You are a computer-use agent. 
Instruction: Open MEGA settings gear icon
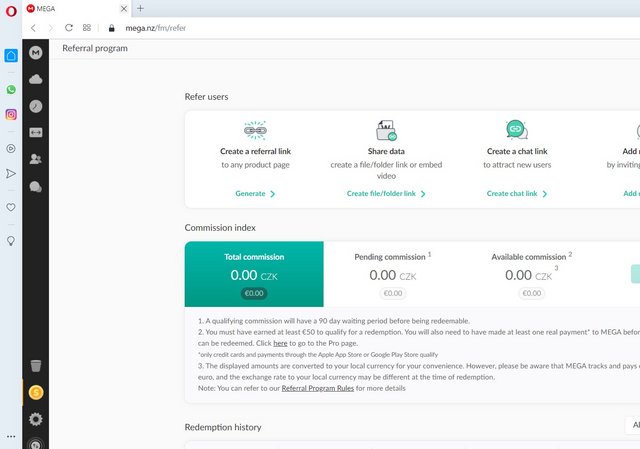pos(36,419)
